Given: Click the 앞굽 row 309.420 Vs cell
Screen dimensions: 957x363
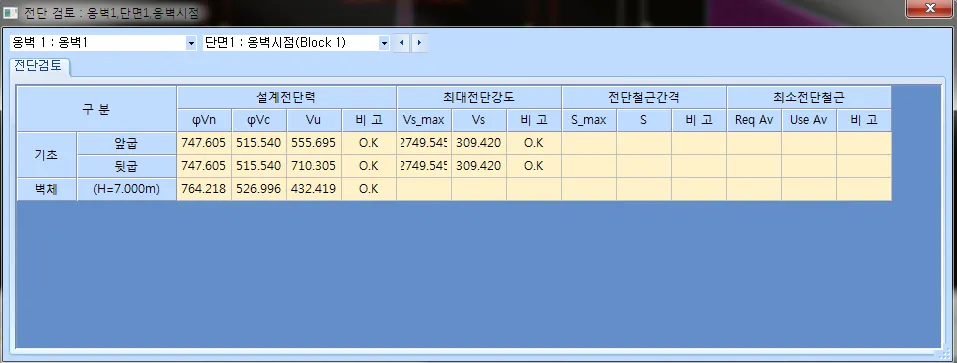Looking at the screenshot, I should [x=478, y=143].
